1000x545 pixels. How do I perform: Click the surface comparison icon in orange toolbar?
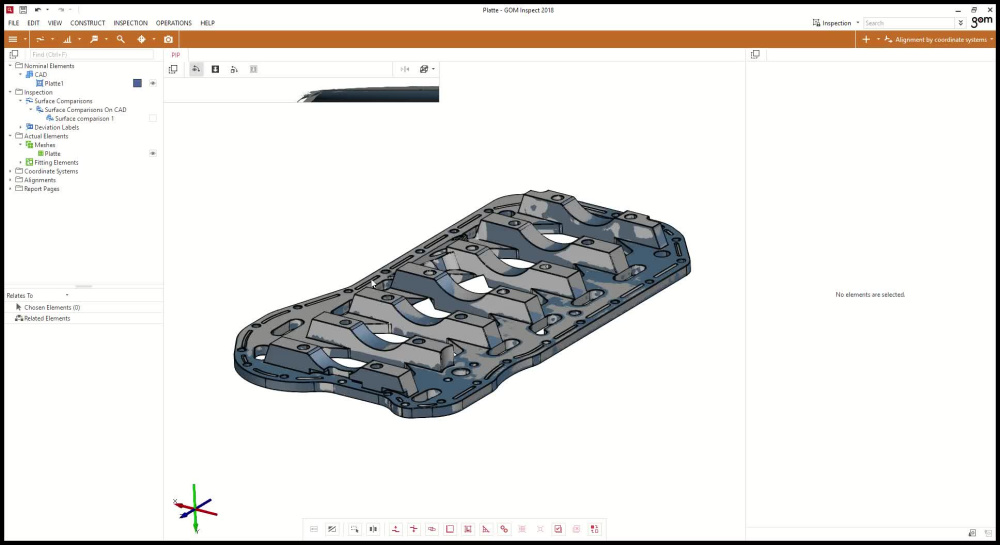[40, 40]
